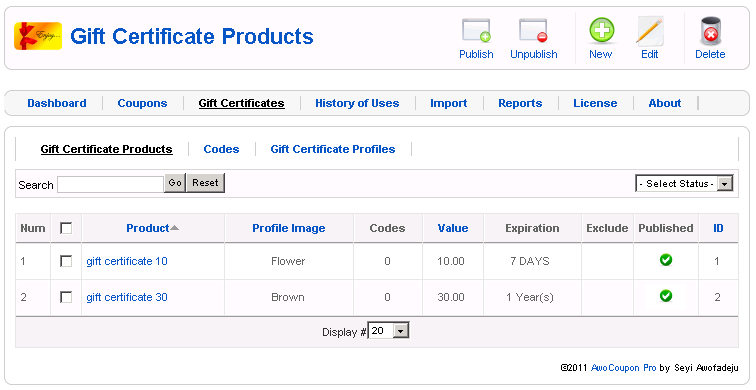
Task: Click the Gift Certificate Products page title
Action: coord(192,36)
